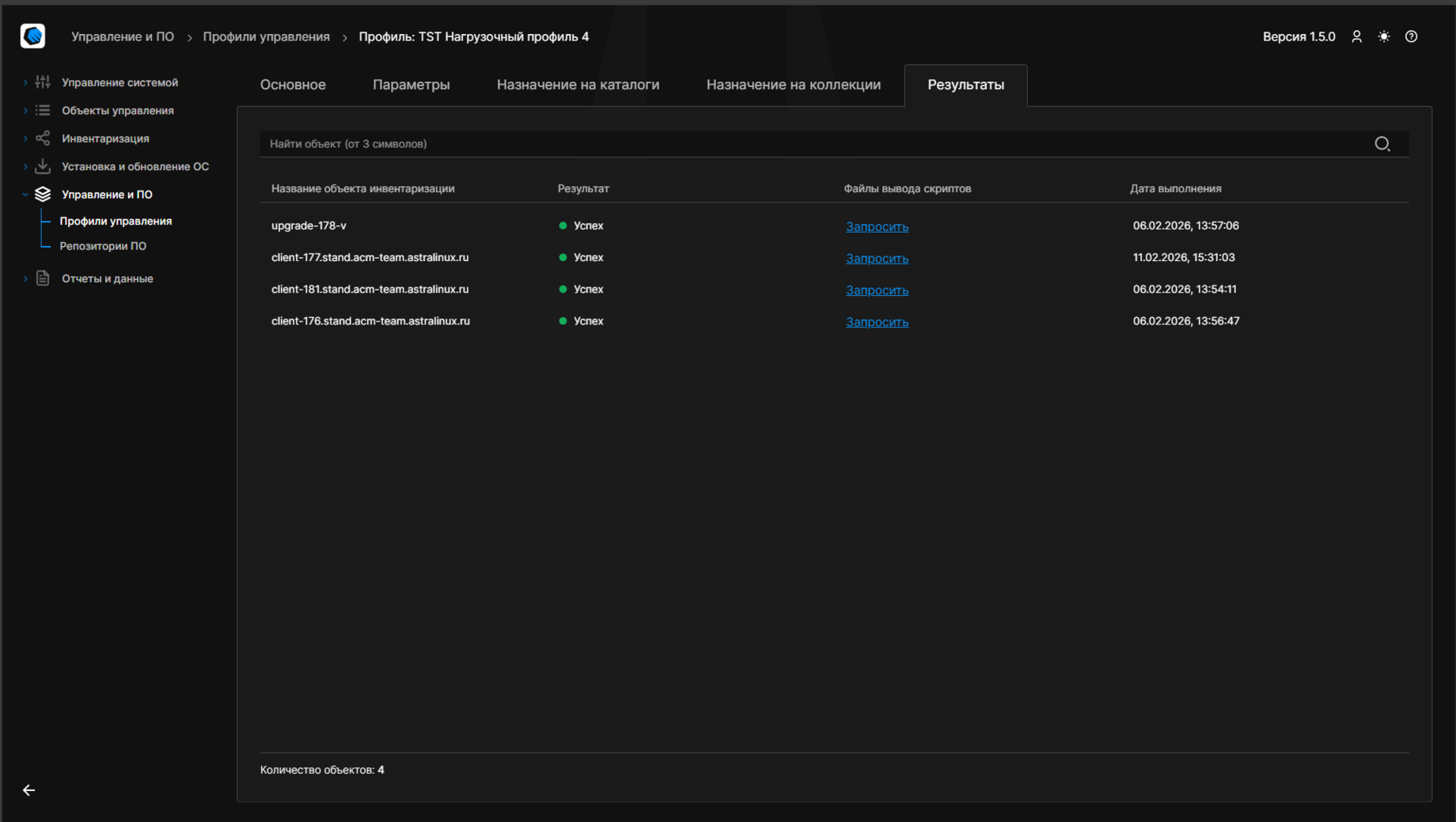Open the user account icon
The height and width of the screenshot is (822, 1456).
click(x=1356, y=36)
